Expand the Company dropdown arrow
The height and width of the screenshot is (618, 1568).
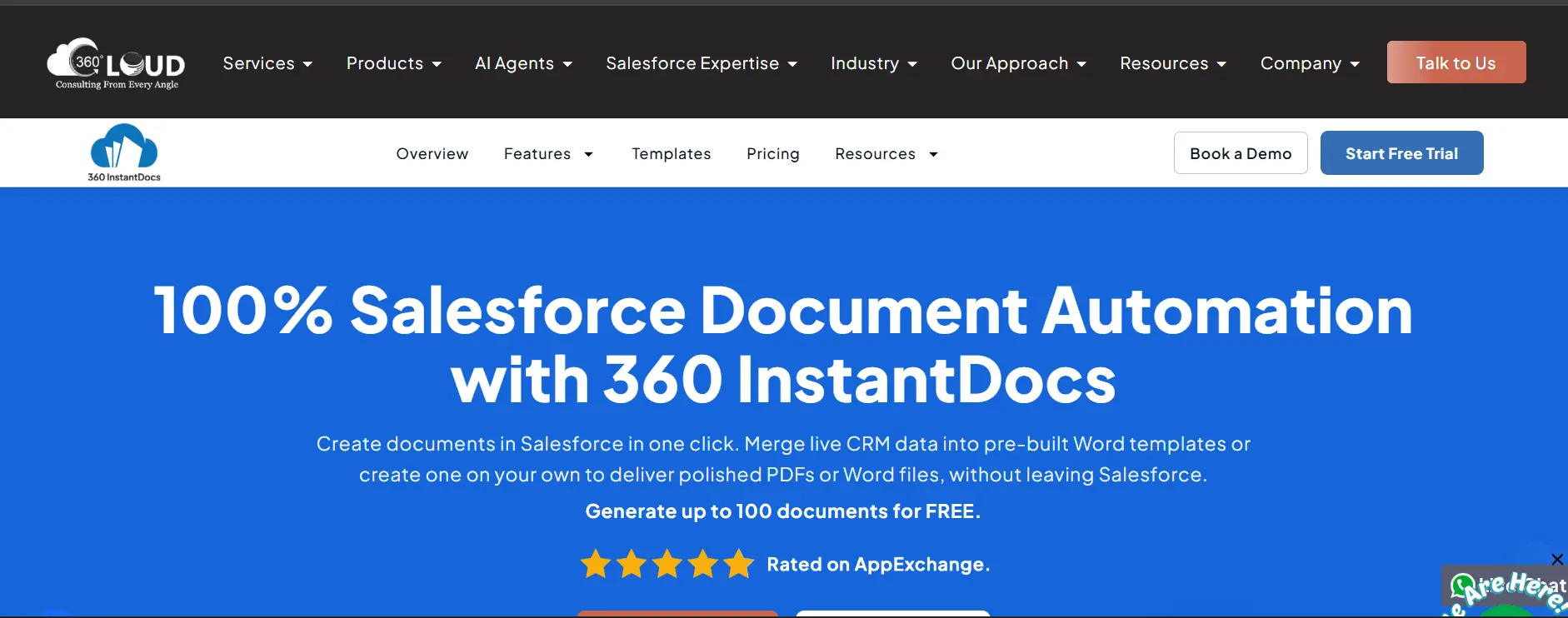1355,64
